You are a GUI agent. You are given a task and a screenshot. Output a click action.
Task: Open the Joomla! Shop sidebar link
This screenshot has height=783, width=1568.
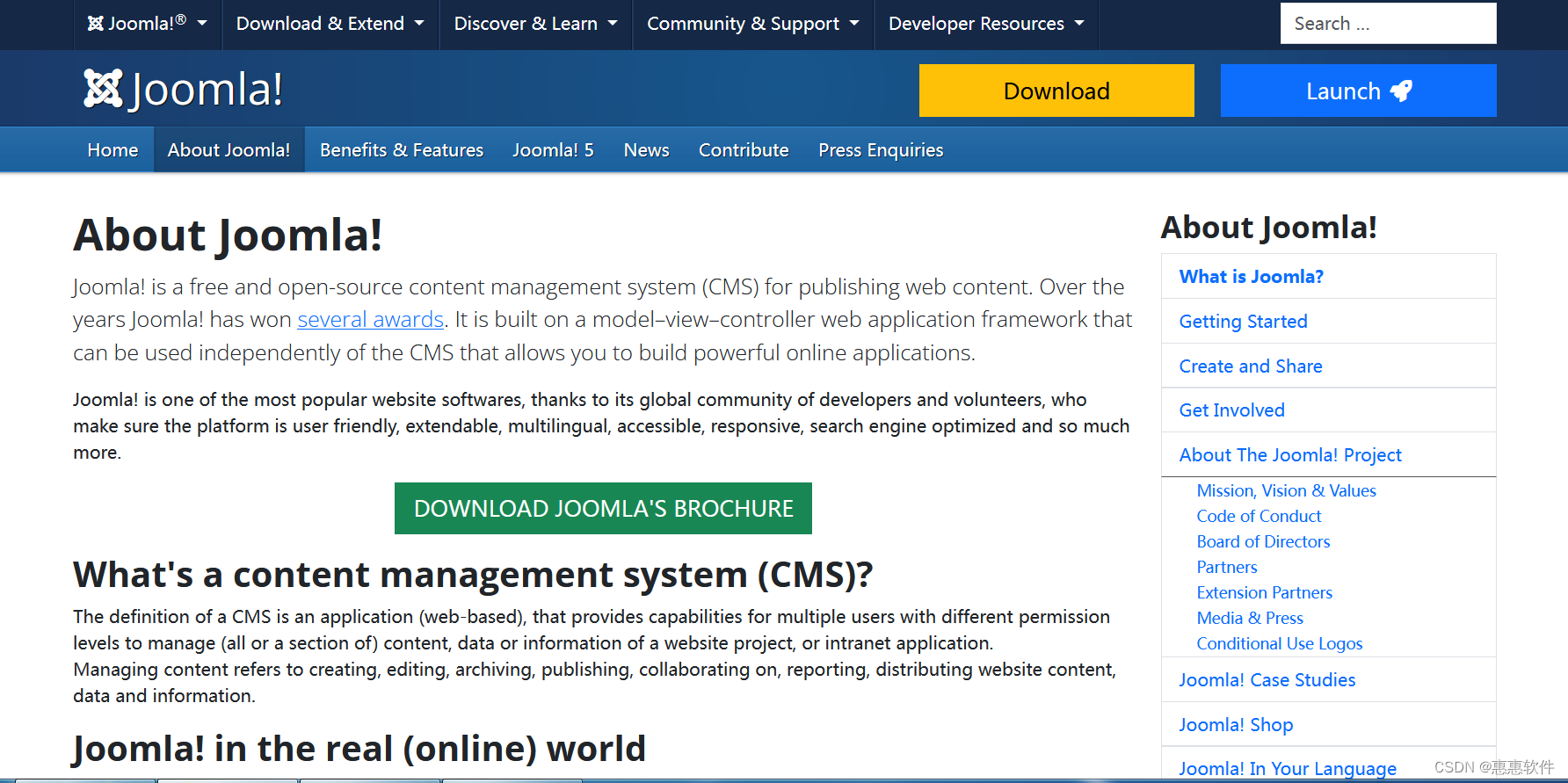click(1328, 725)
